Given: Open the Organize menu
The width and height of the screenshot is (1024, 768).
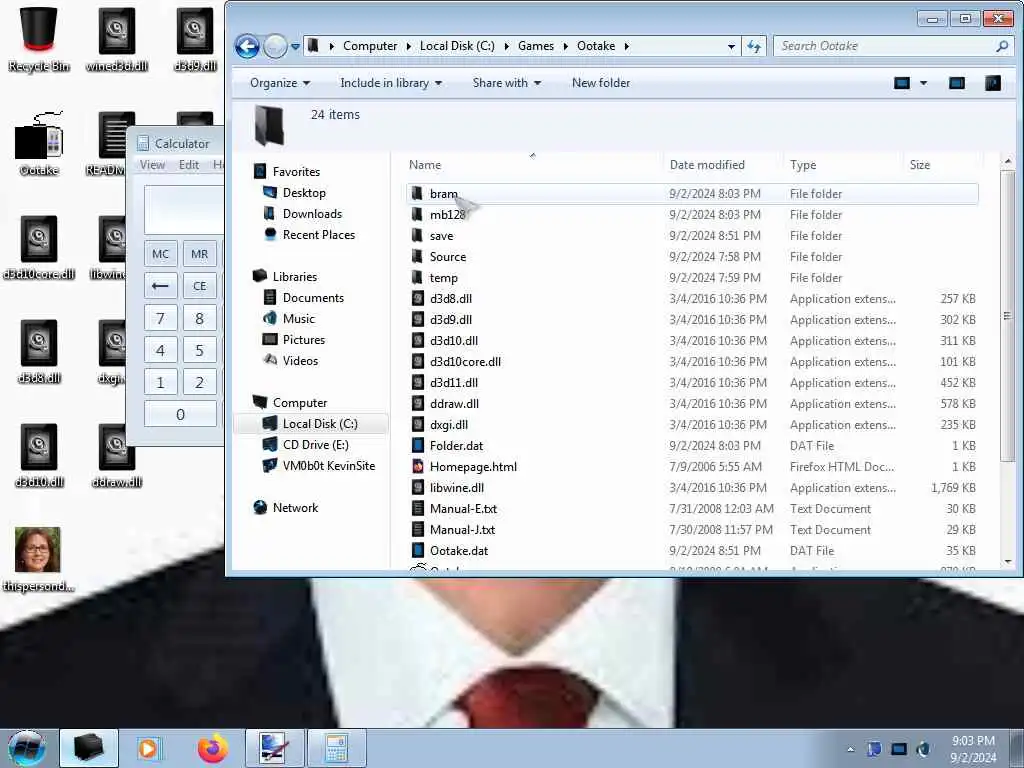Looking at the screenshot, I should [x=280, y=83].
